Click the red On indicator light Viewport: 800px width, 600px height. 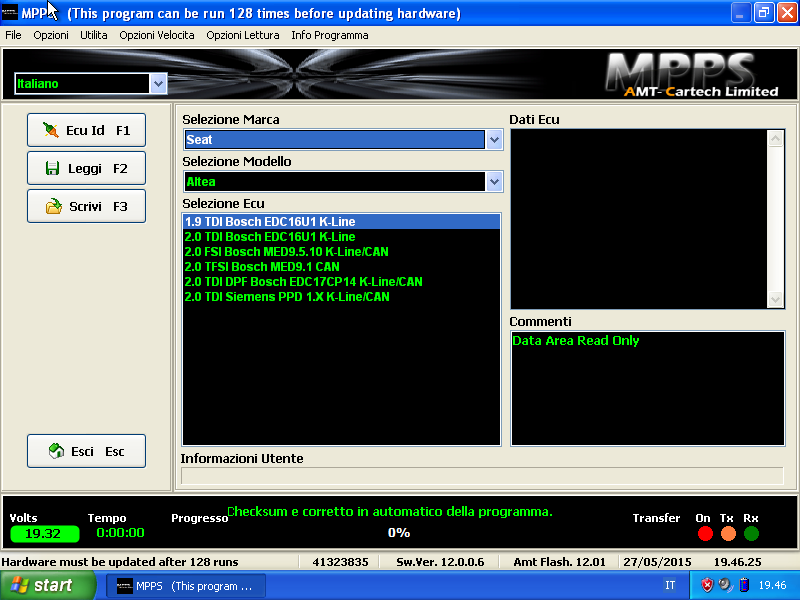click(705, 534)
